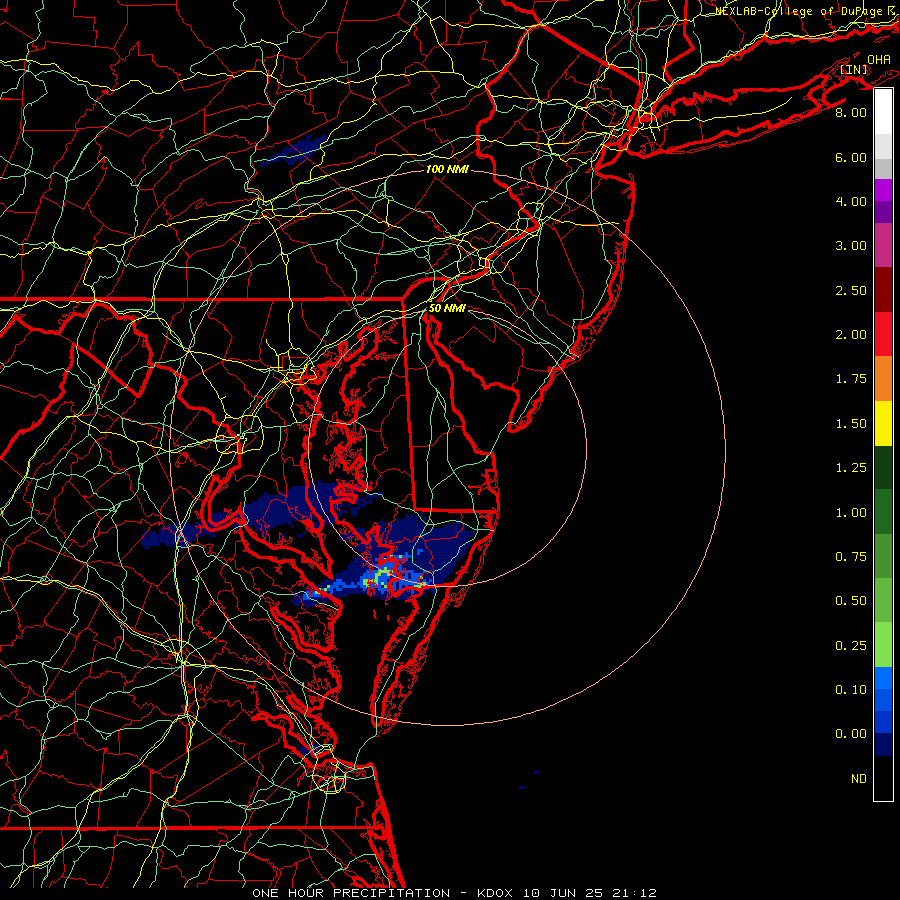Click the 100 NMI range ring label
Viewport: 900px width, 900px height.
(447, 169)
